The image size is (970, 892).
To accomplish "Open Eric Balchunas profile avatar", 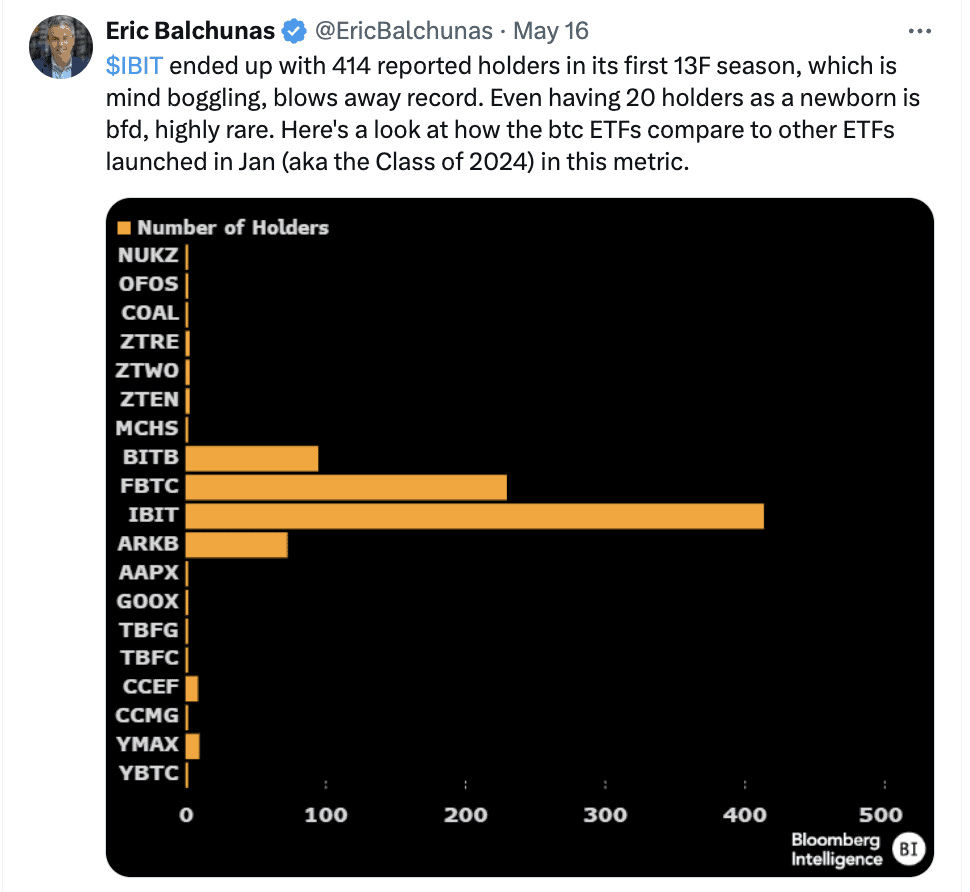I will [61, 48].
